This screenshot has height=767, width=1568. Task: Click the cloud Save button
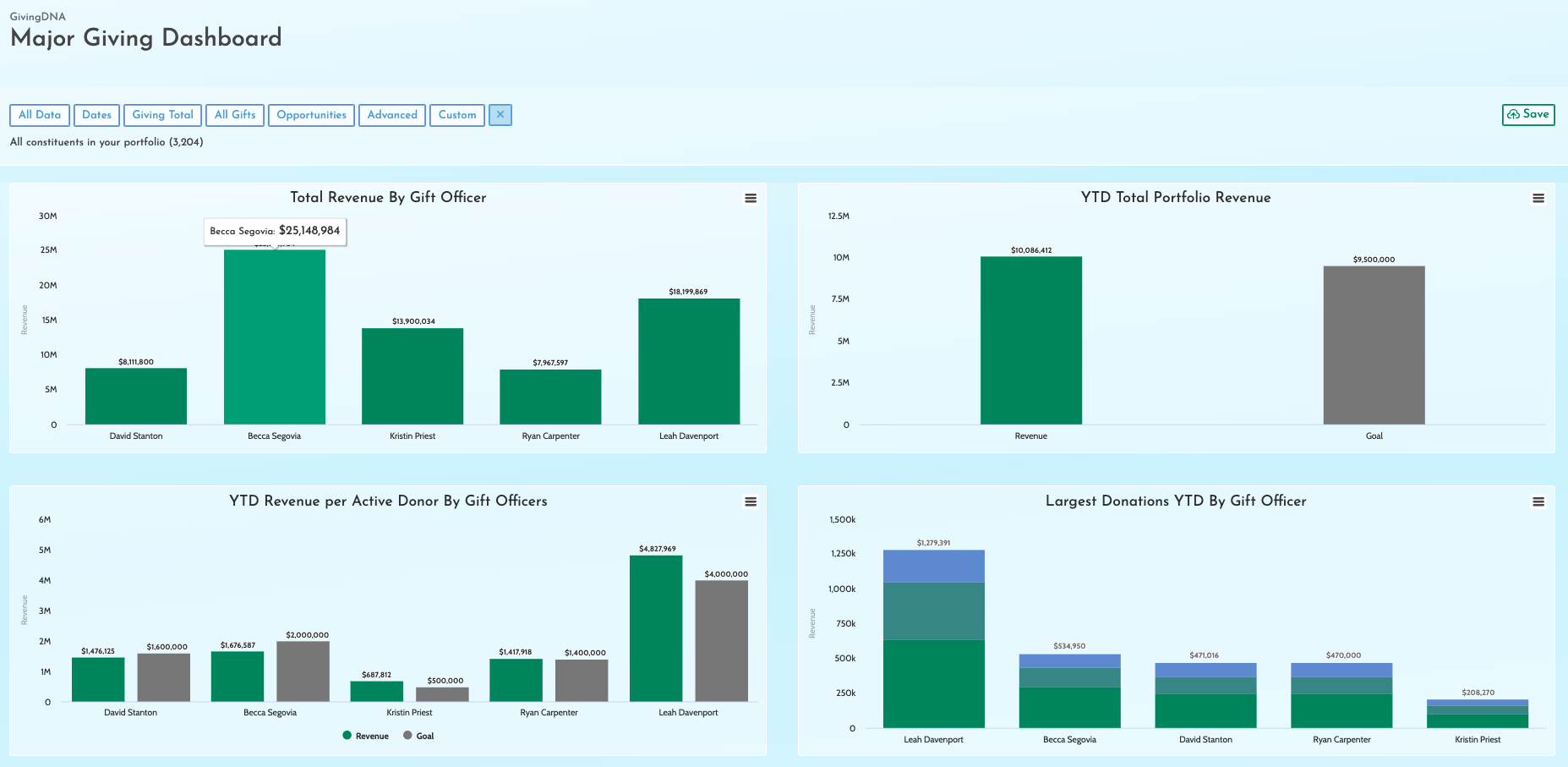click(1528, 114)
